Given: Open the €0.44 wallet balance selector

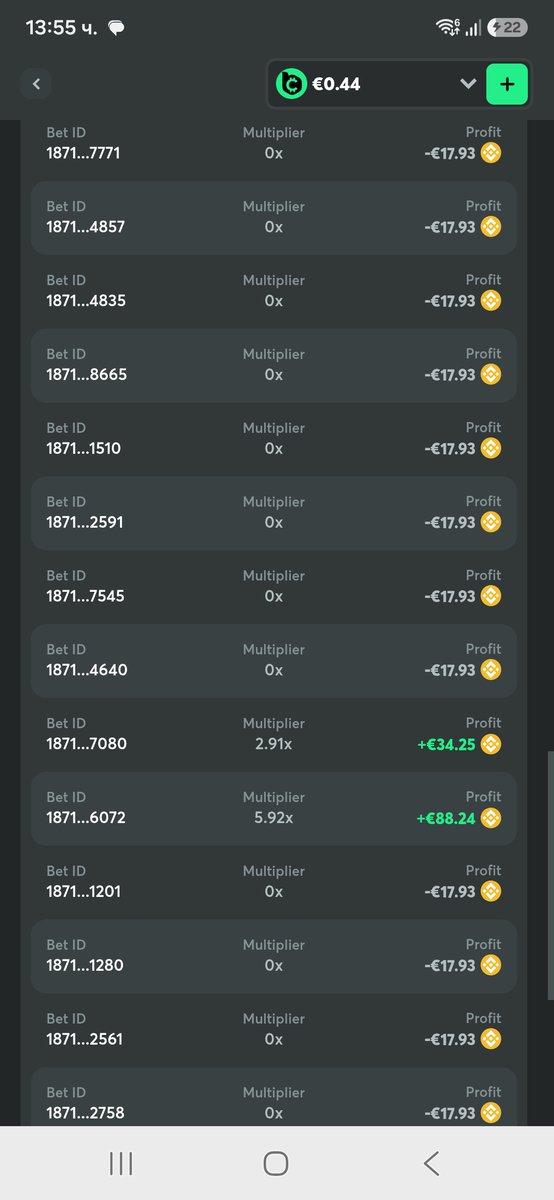Looking at the screenshot, I should point(377,84).
